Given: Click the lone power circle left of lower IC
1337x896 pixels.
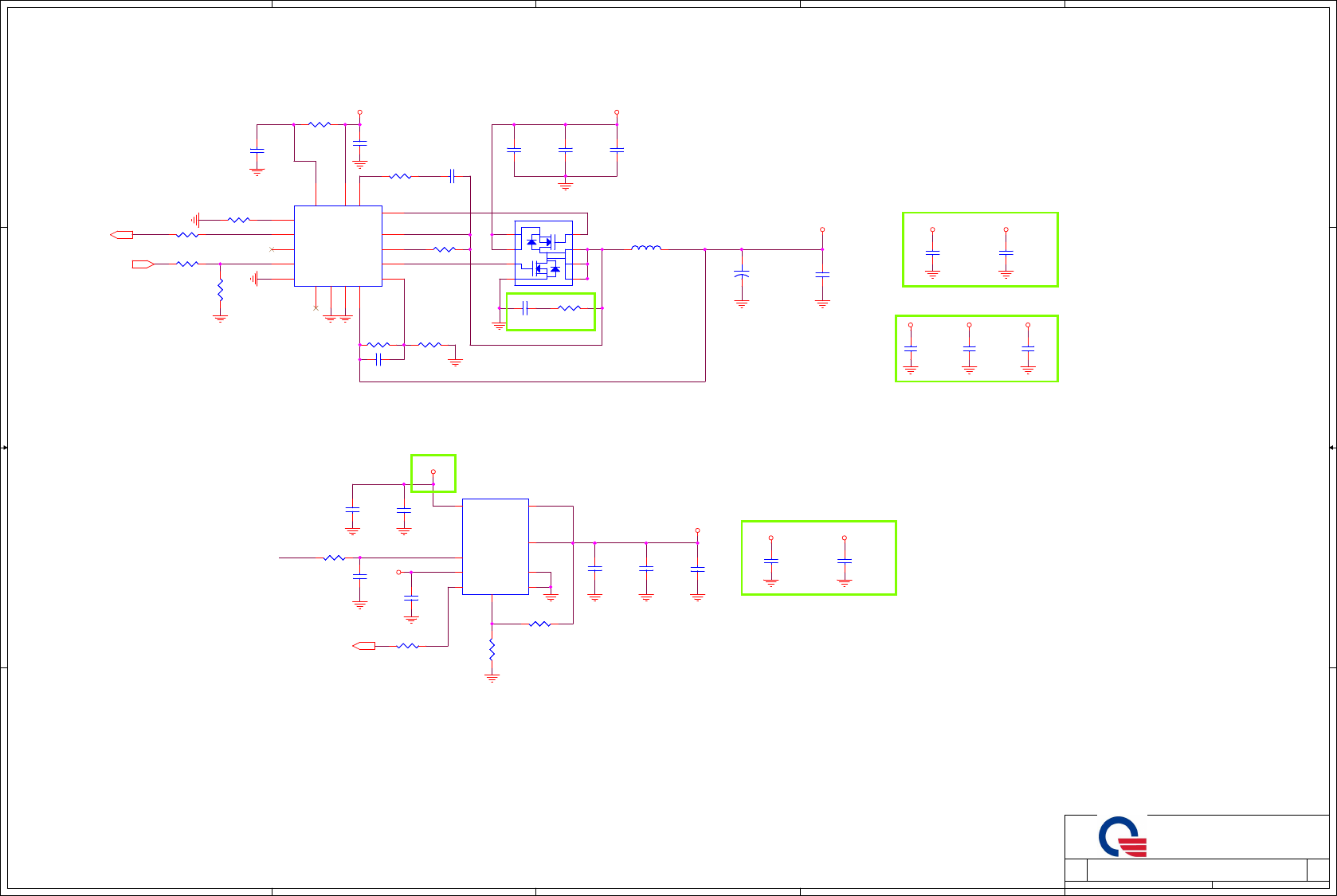Looking at the screenshot, I should 398,572.
